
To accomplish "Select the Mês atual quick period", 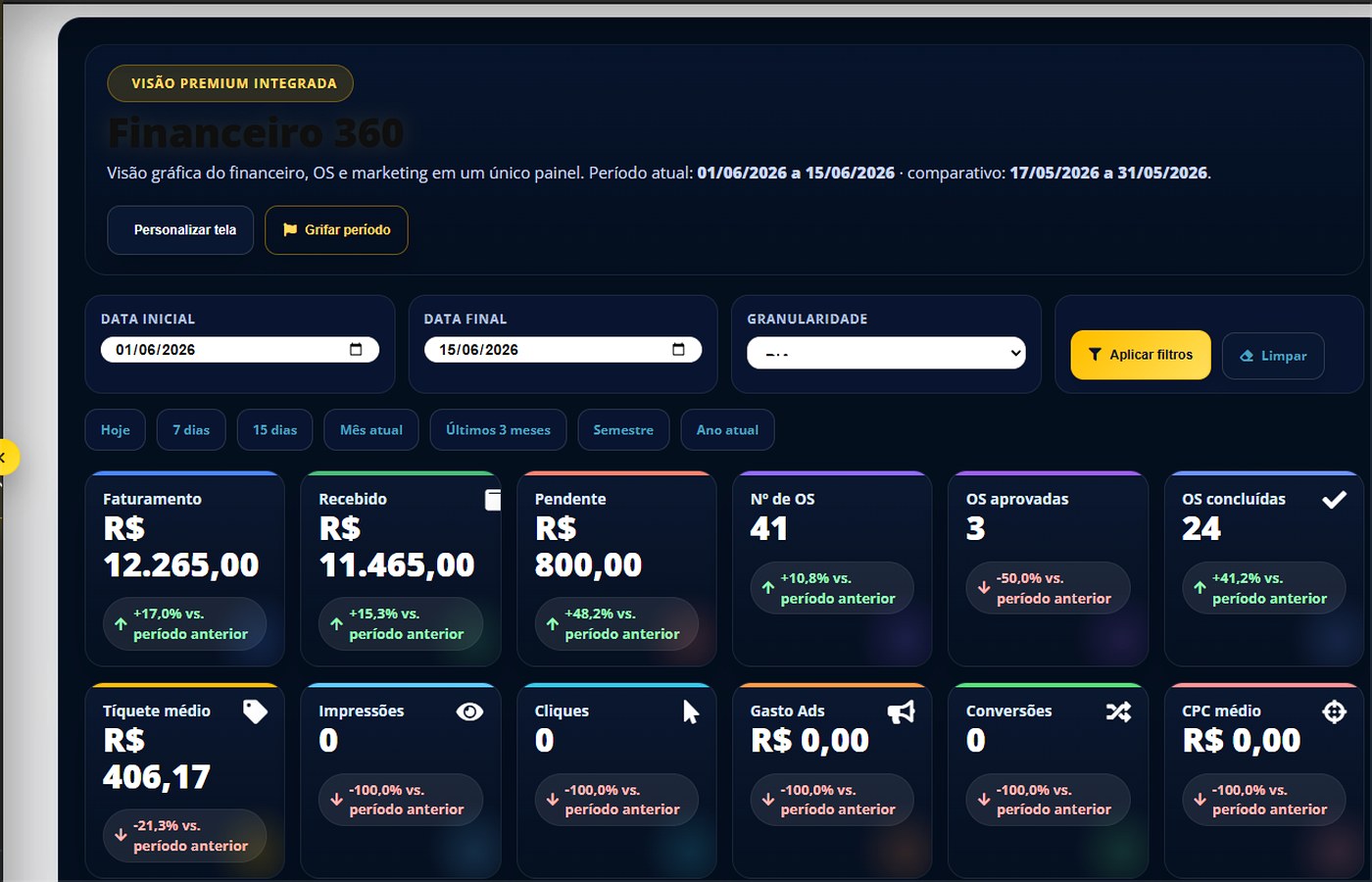I will pyautogui.click(x=371, y=430).
